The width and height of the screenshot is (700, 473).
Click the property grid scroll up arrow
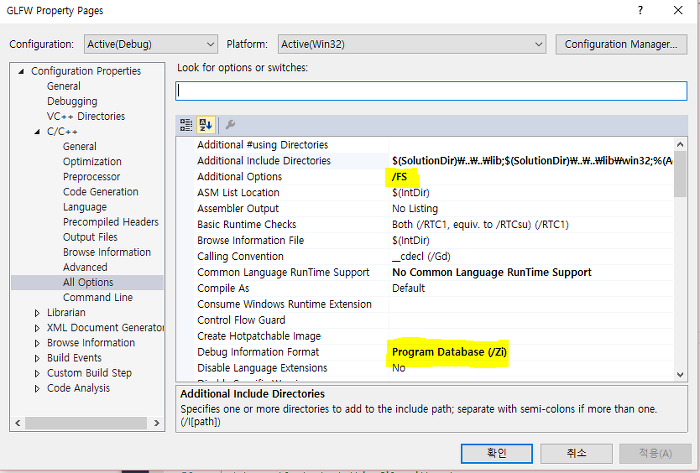coord(680,144)
